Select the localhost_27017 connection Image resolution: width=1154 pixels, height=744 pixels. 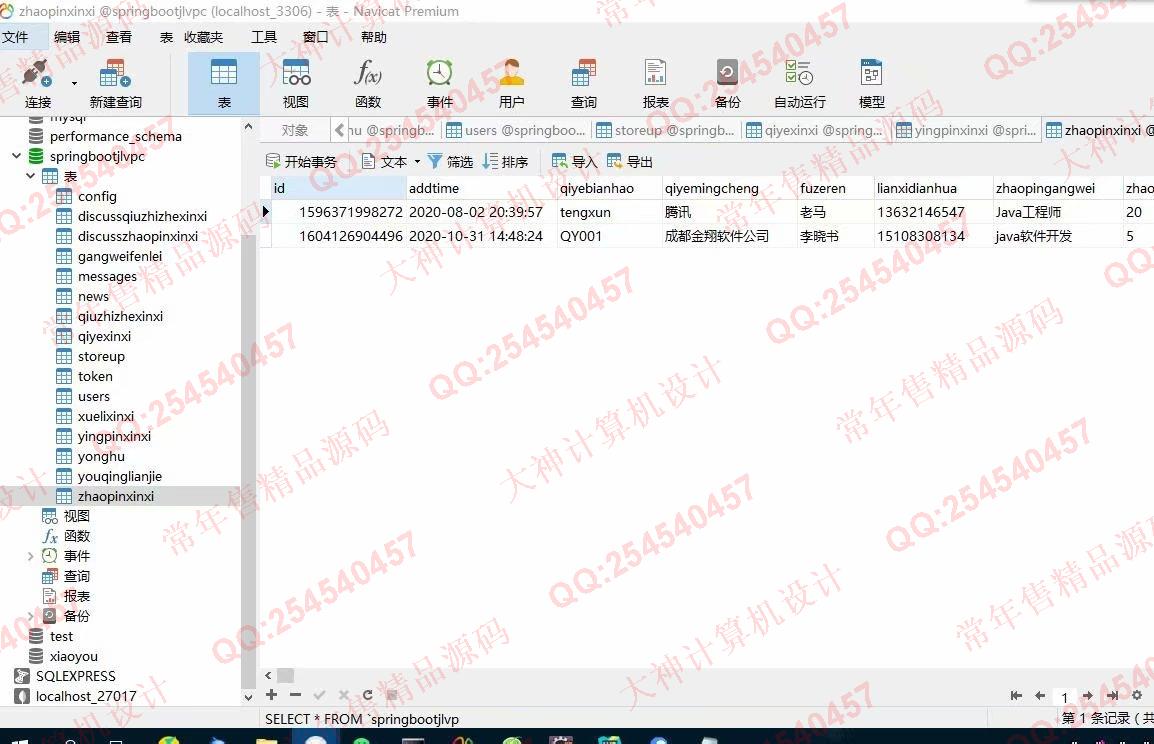[85, 696]
